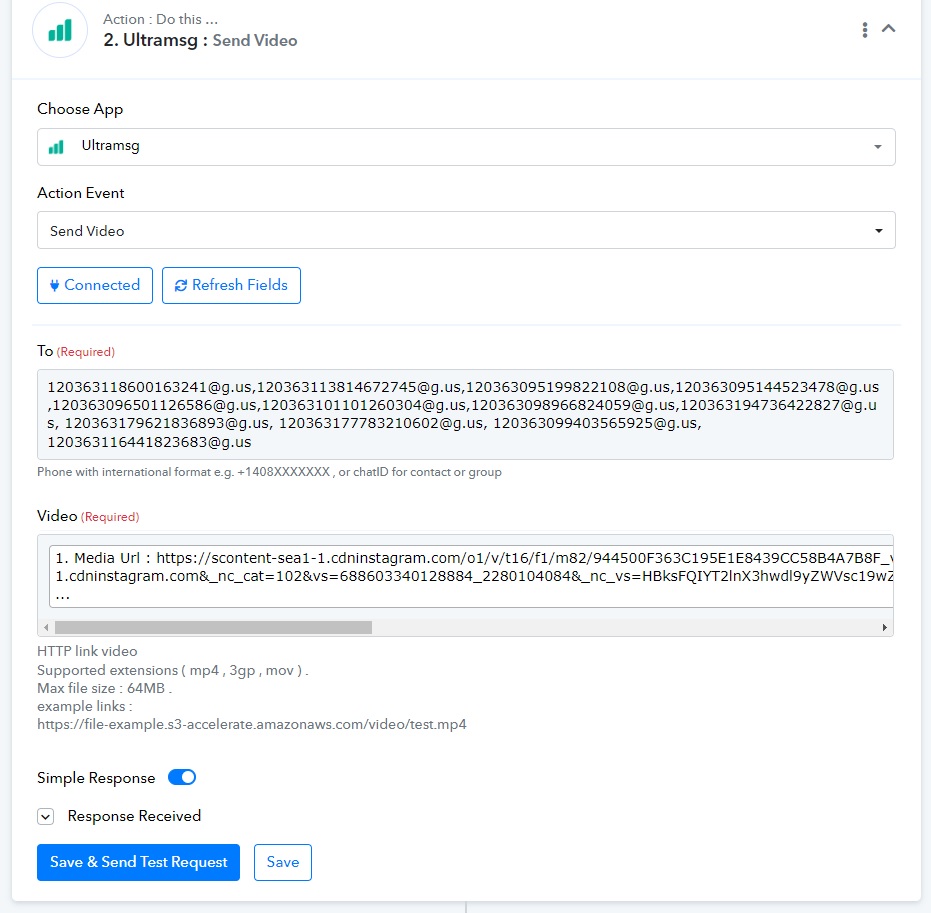This screenshot has height=913, width=931.
Task: Open the Action Event dropdown showing Send Video
Action: coord(466,230)
